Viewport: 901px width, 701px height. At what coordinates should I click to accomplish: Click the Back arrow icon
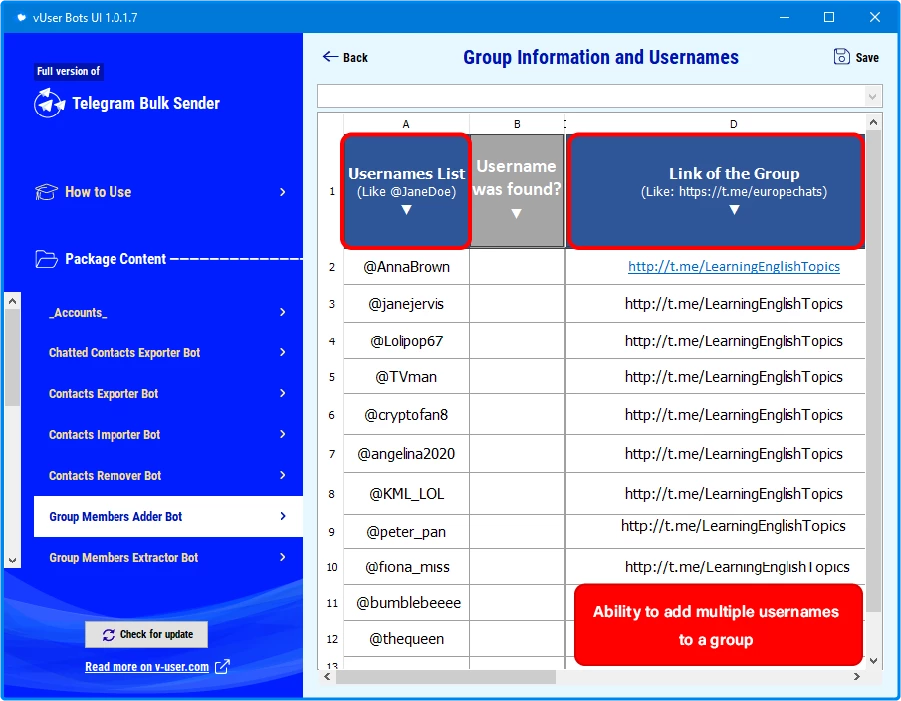(x=330, y=56)
